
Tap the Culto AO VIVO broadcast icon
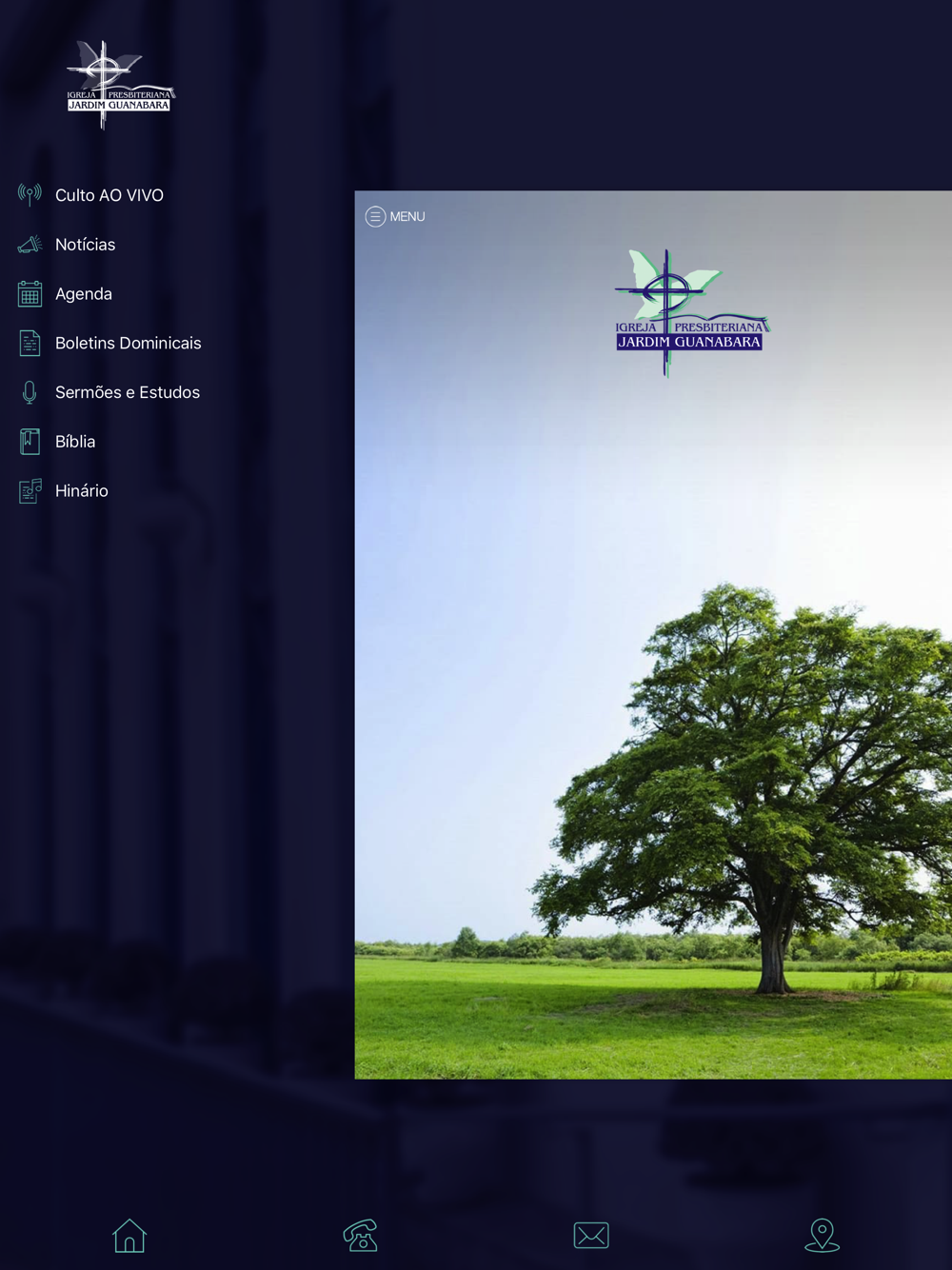(x=30, y=194)
